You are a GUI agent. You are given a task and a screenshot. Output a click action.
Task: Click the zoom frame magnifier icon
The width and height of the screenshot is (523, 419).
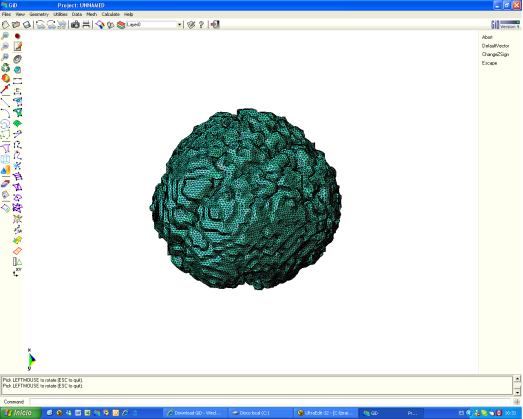pyautogui.click(x=5, y=57)
